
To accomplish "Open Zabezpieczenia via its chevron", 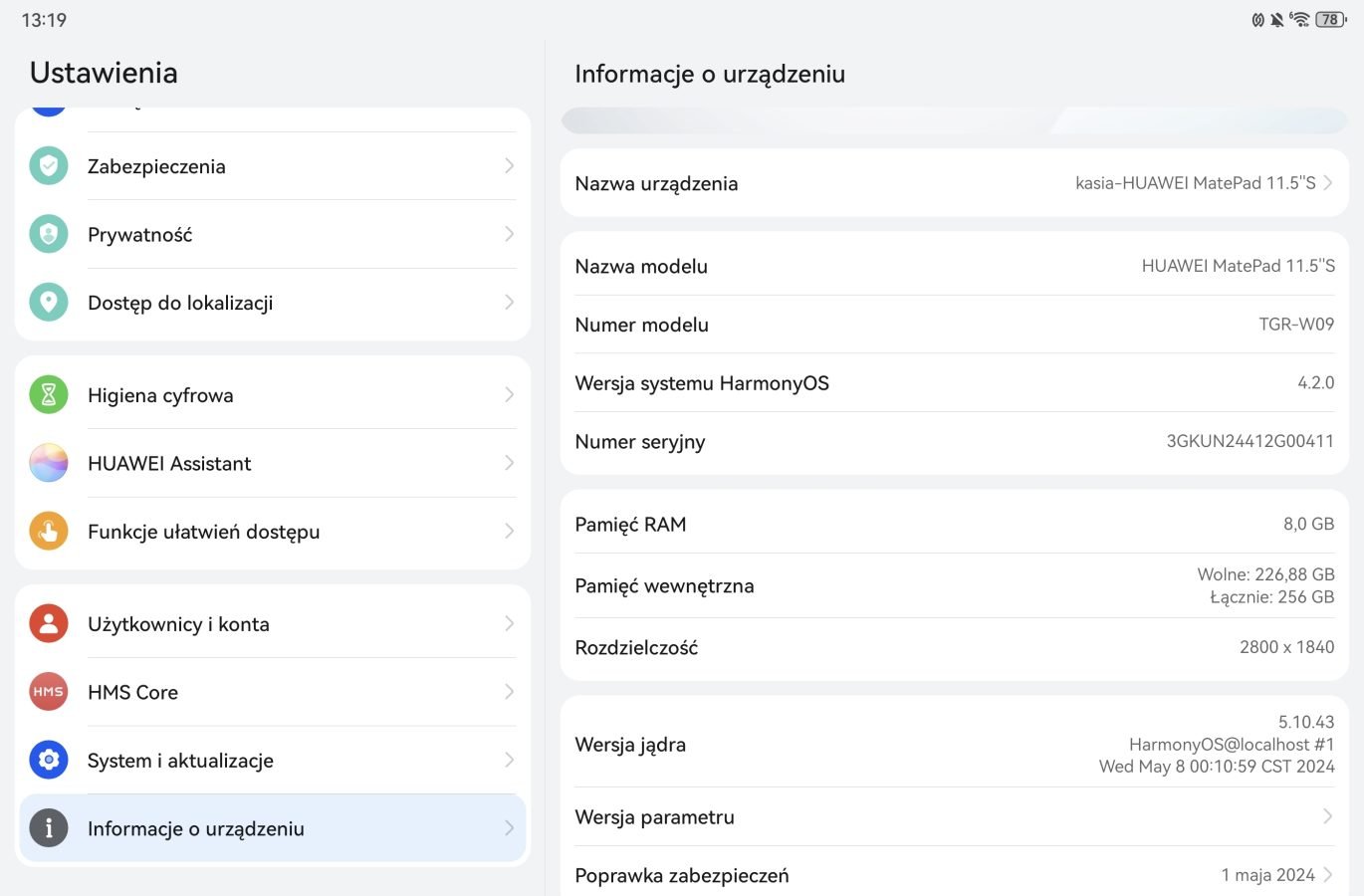I will coord(509,166).
